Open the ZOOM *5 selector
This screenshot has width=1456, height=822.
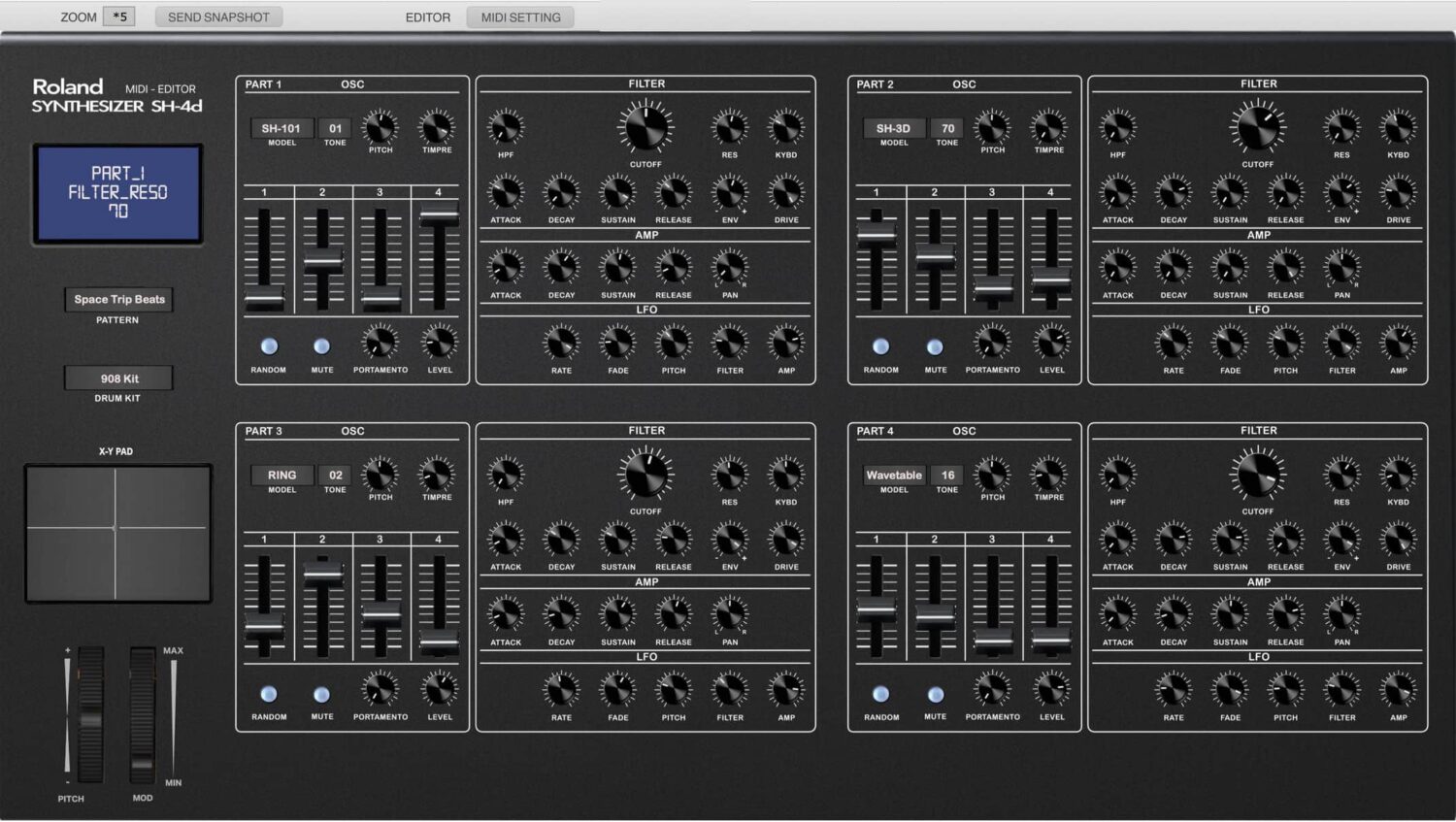119,16
